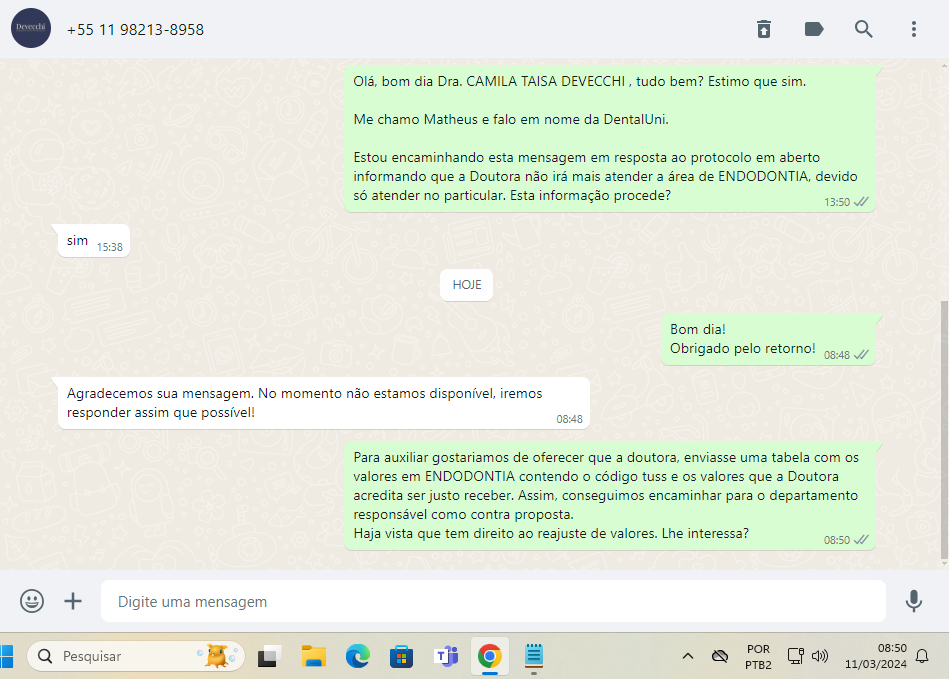
Task: Open Microsoft Teams from the taskbar
Action: (x=446, y=656)
